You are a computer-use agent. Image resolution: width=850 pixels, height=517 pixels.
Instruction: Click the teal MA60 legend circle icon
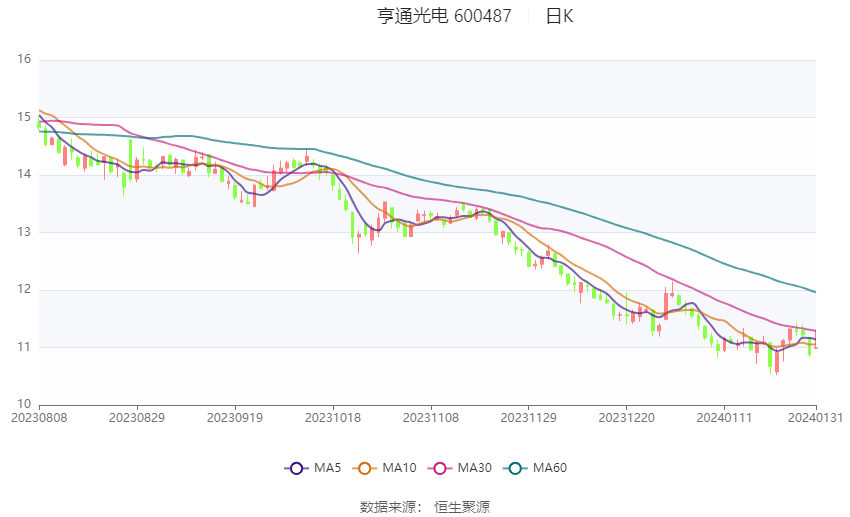[515, 468]
